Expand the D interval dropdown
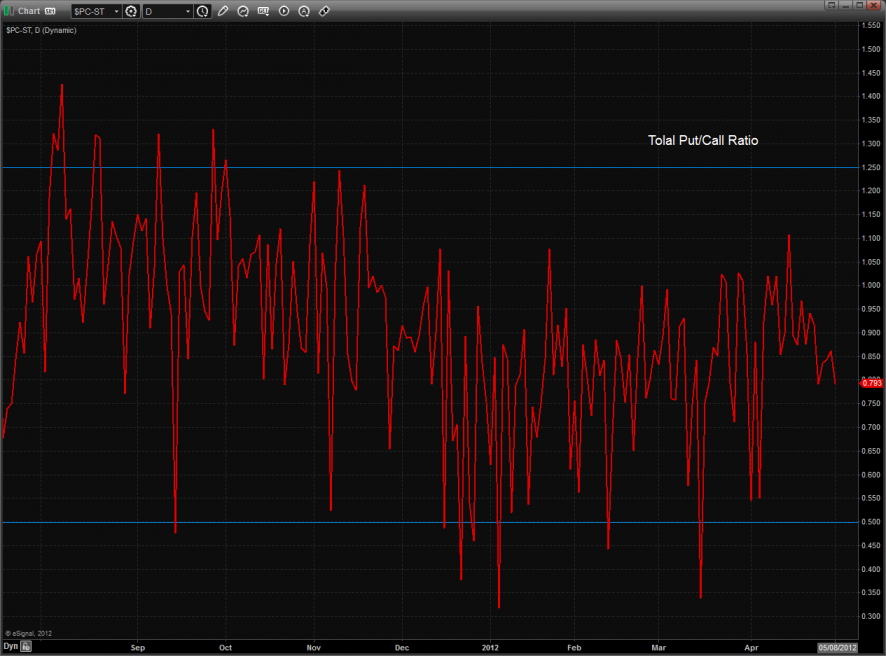 pyautogui.click(x=188, y=11)
